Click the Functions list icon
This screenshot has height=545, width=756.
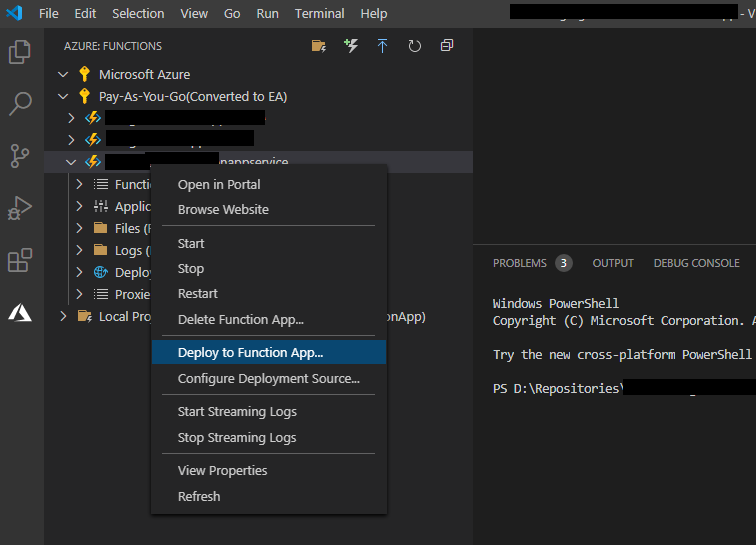pyautogui.click(x=101, y=184)
